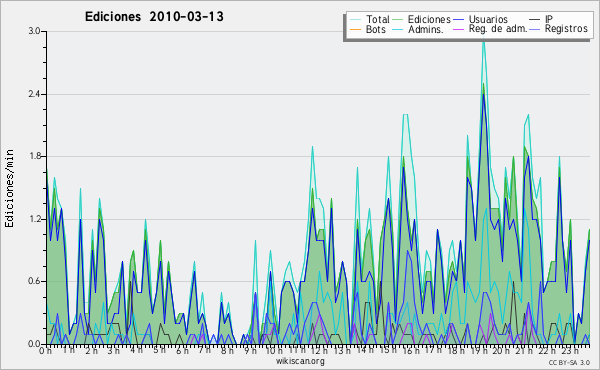This screenshot has width=600, height=370.
Task: Click the chart title 'Ediciones 2010-03-13'
Action: 154,17
